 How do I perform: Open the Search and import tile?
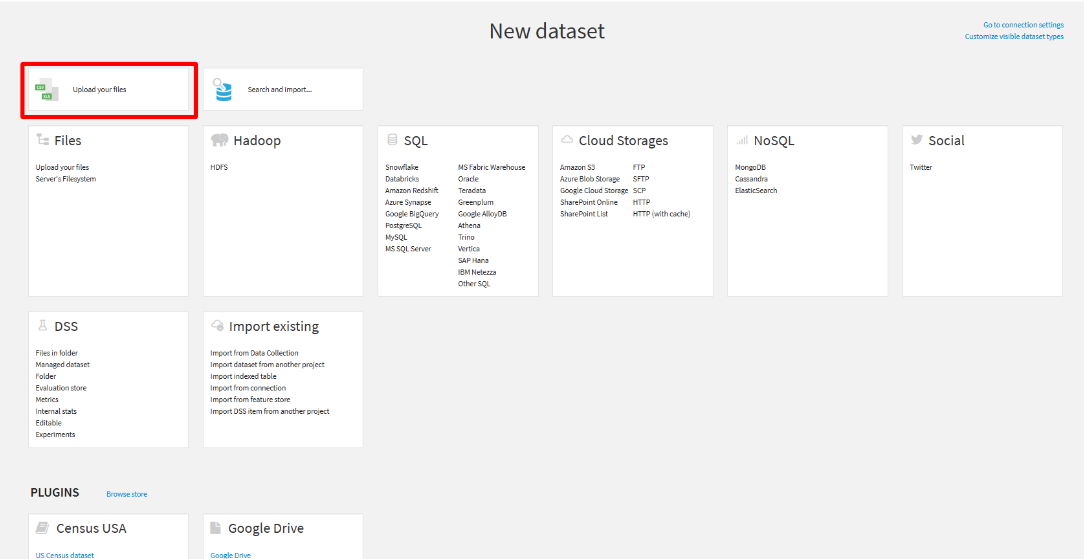283,89
